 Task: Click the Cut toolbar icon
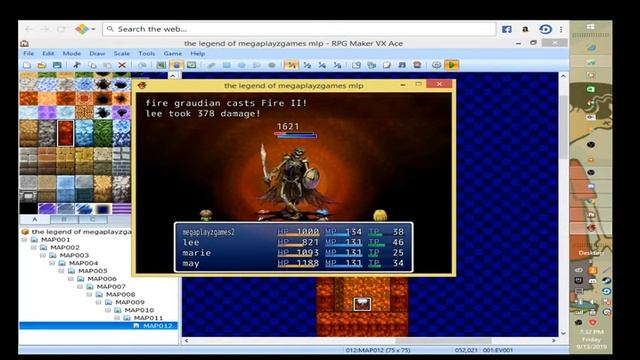point(77,65)
